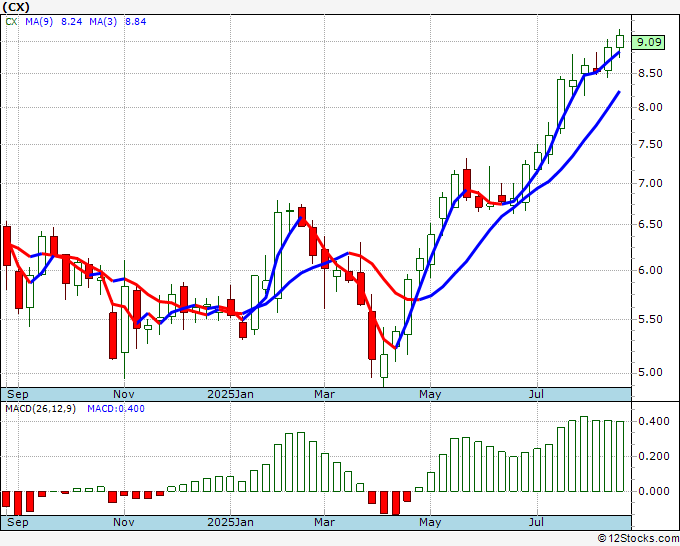680x546 pixels.
Task: Click the 9.09 current price label
Action: click(x=648, y=43)
